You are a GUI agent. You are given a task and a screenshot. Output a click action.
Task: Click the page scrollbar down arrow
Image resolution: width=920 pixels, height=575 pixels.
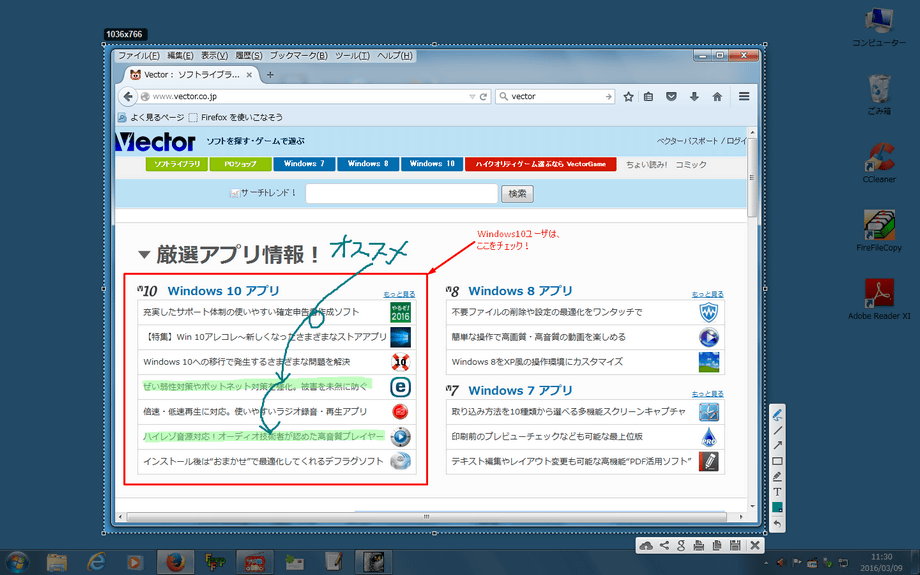coord(753,506)
